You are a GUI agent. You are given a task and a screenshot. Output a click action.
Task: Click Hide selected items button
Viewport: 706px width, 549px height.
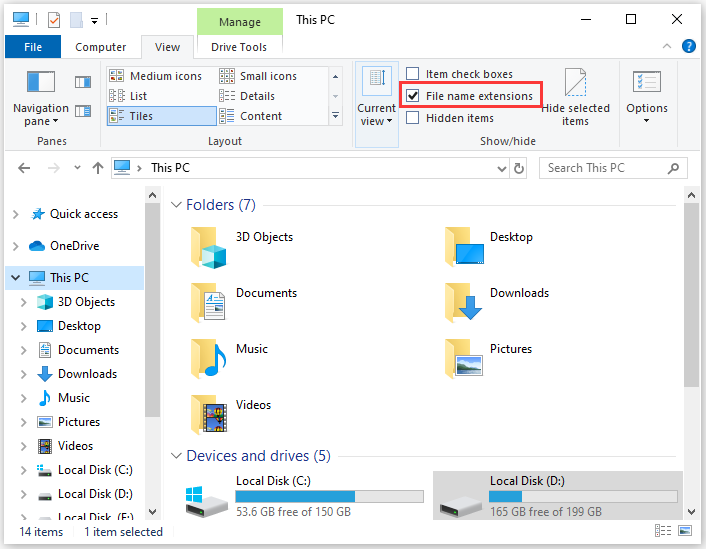[x=575, y=97]
